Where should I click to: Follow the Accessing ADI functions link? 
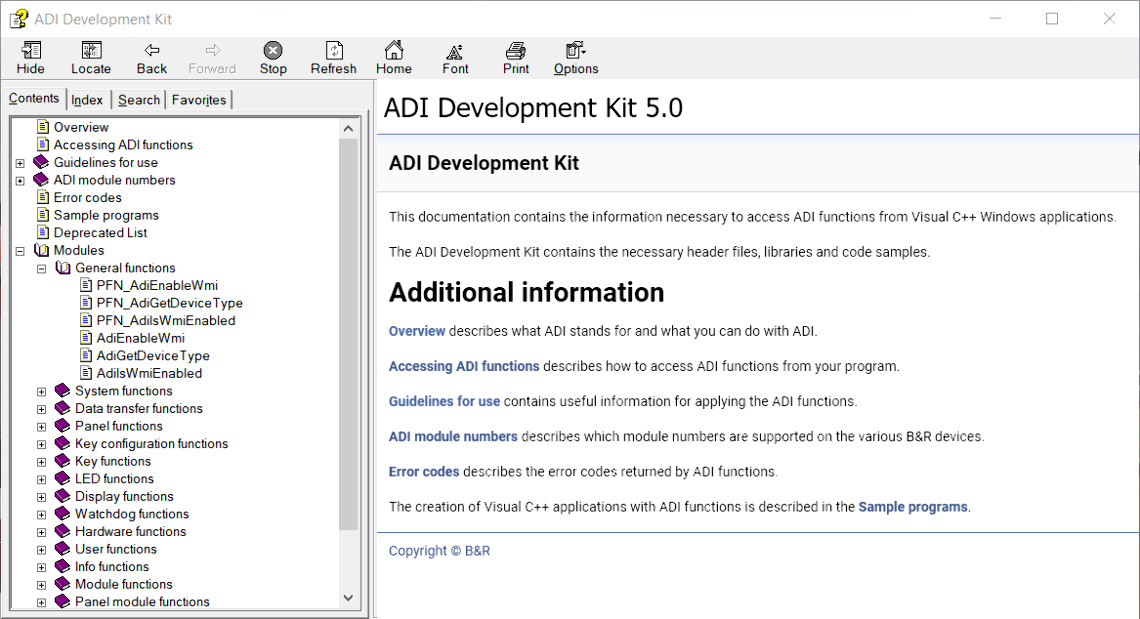(x=464, y=366)
